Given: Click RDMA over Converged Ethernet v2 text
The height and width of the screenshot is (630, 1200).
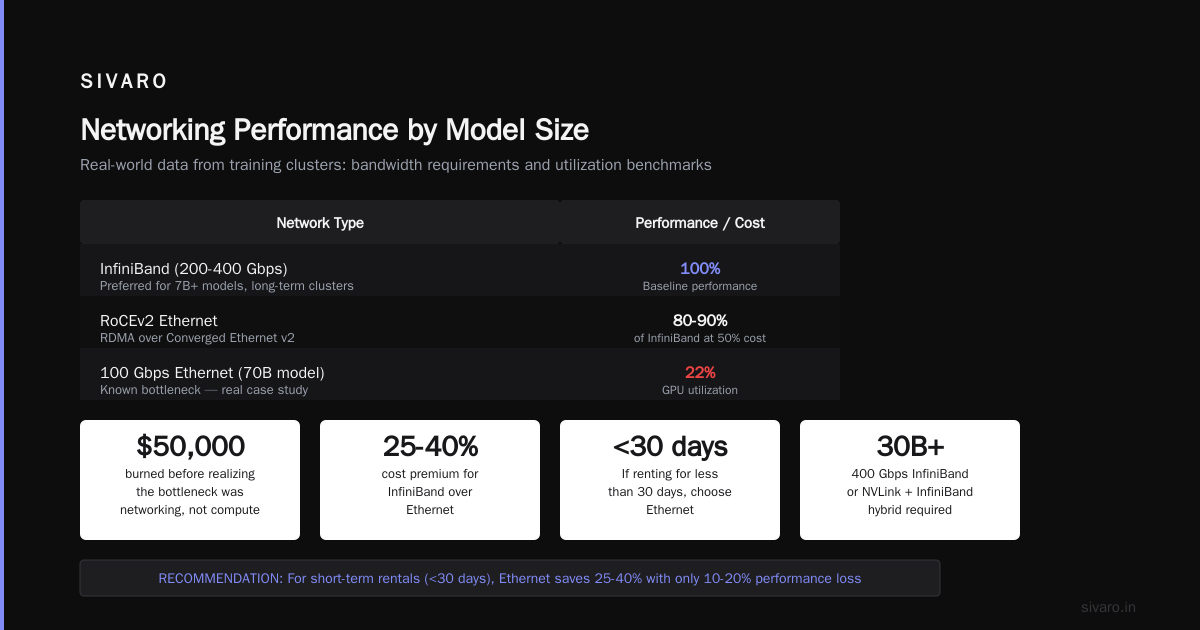Looking at the screenshot, I should pos(197,338).
